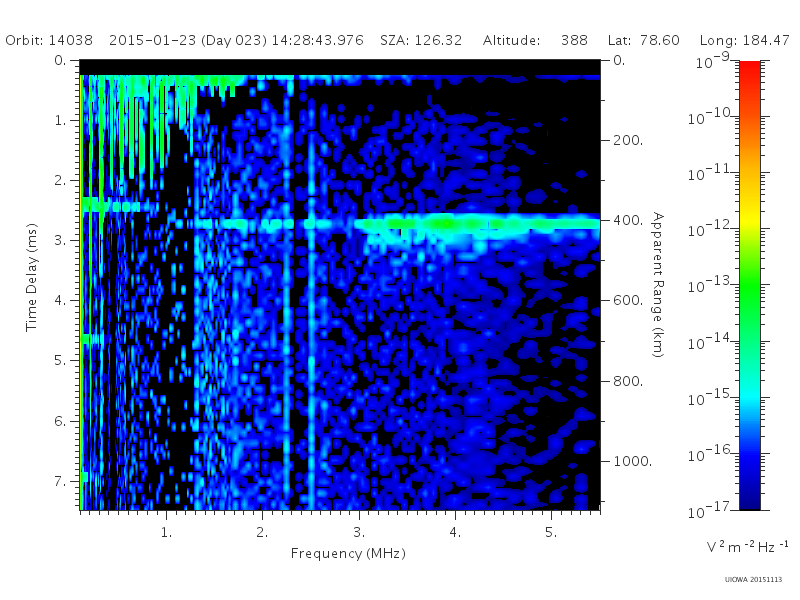The height and width of the screenshot is (600, 800).
Task: Click the frequency tick label '3.'
Action: point(359,533)
